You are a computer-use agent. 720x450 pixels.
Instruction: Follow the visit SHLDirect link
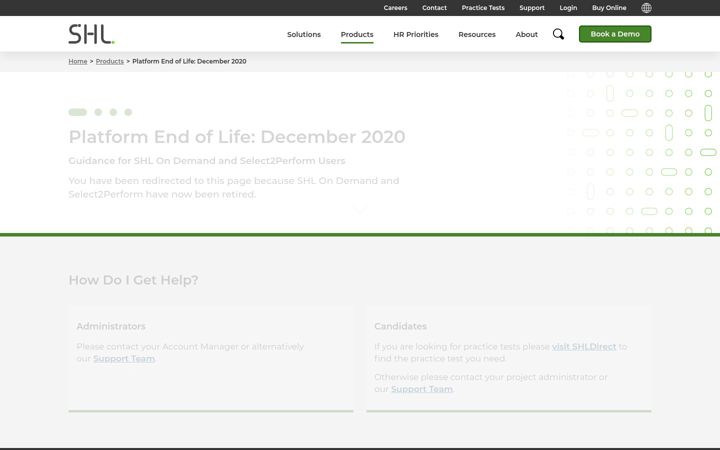point(584,347)
